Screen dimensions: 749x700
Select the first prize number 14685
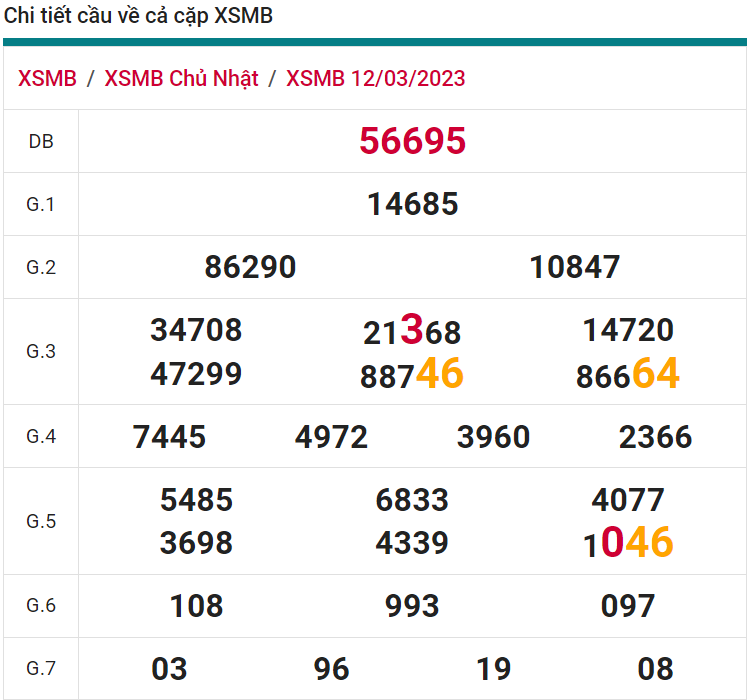(x=413, y=204)
